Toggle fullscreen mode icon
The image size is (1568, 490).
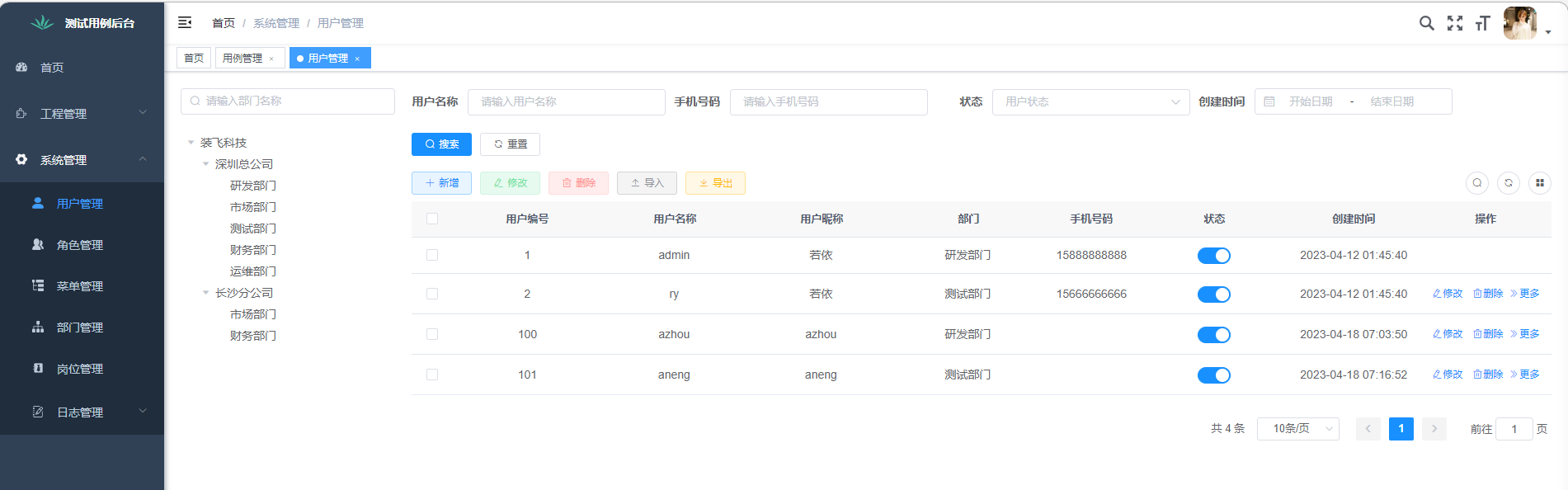tap(1455, 23)
